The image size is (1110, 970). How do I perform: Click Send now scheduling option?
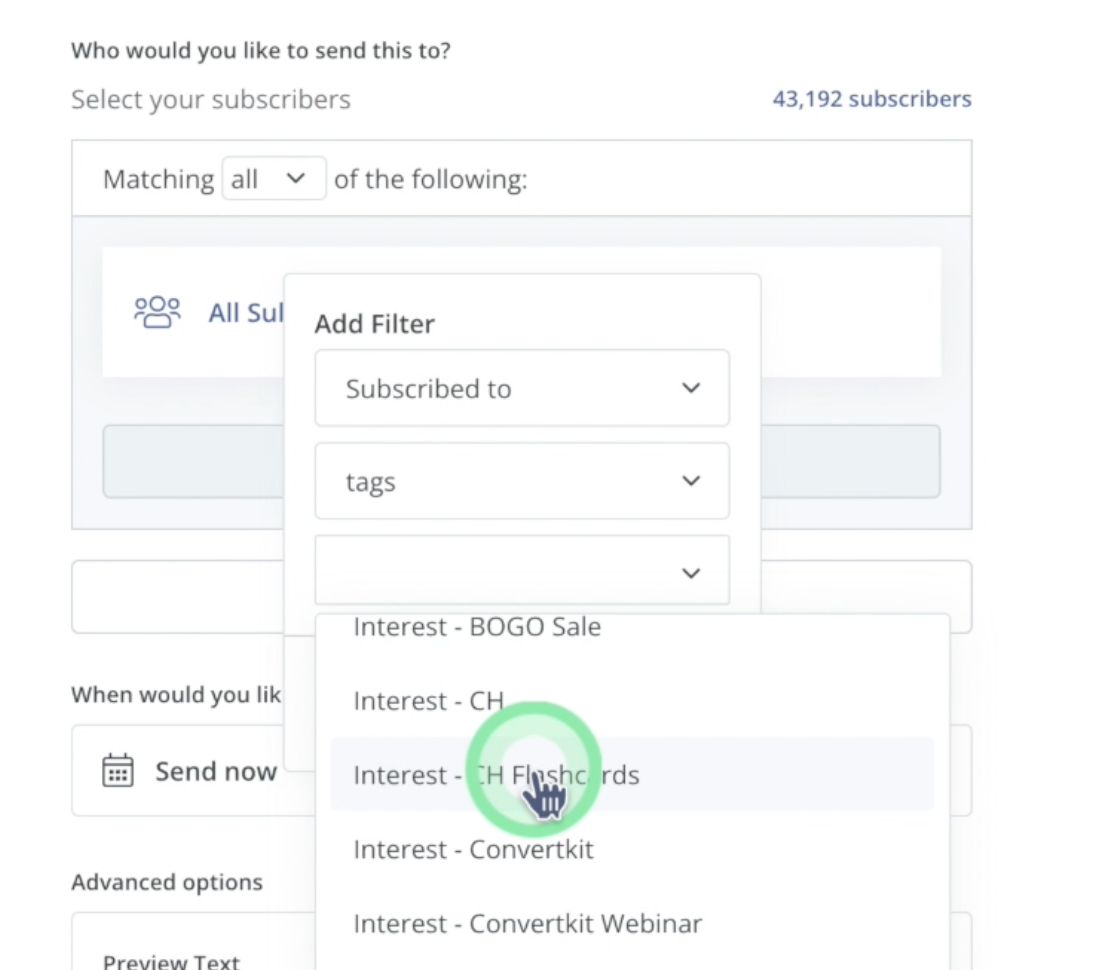216,771
